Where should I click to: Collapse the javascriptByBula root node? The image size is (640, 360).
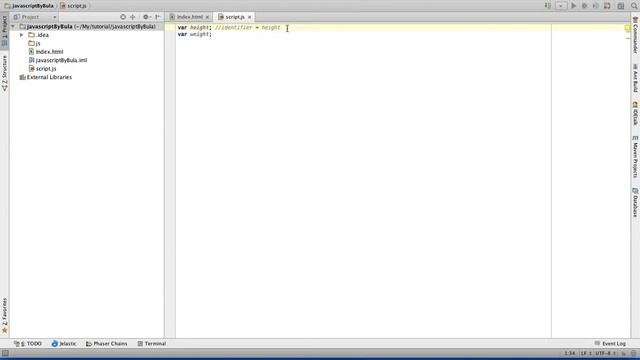(x=13, y=27)
